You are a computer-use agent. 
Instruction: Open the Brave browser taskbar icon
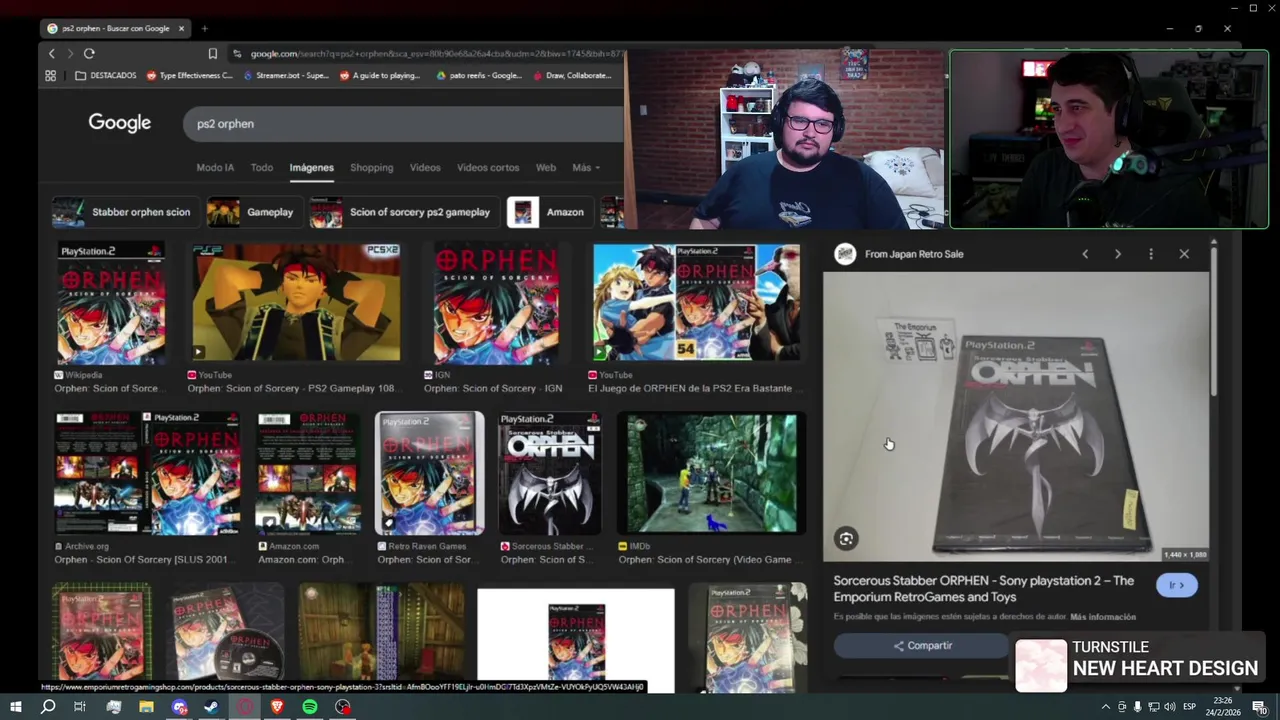click(x=277, y=707)
